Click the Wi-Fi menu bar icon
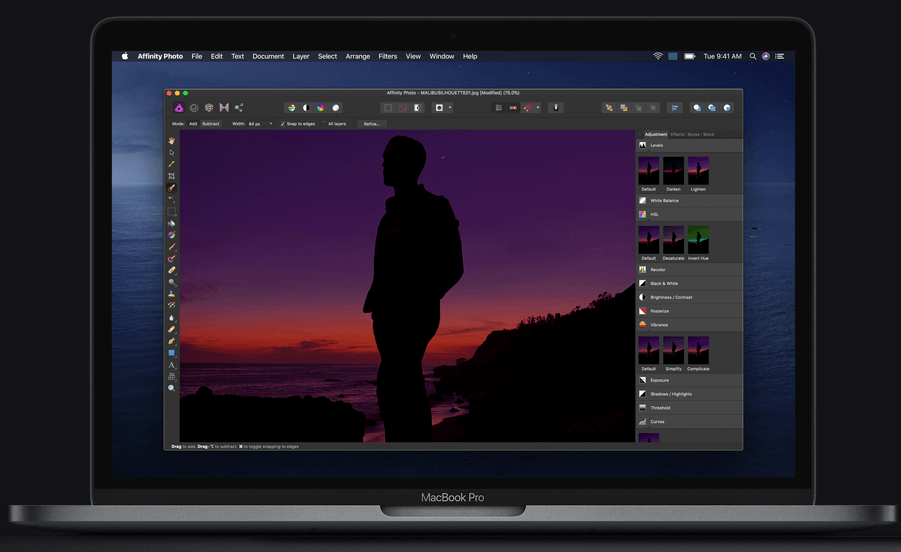This screenshot has height=552, width=901. (658, 56)
